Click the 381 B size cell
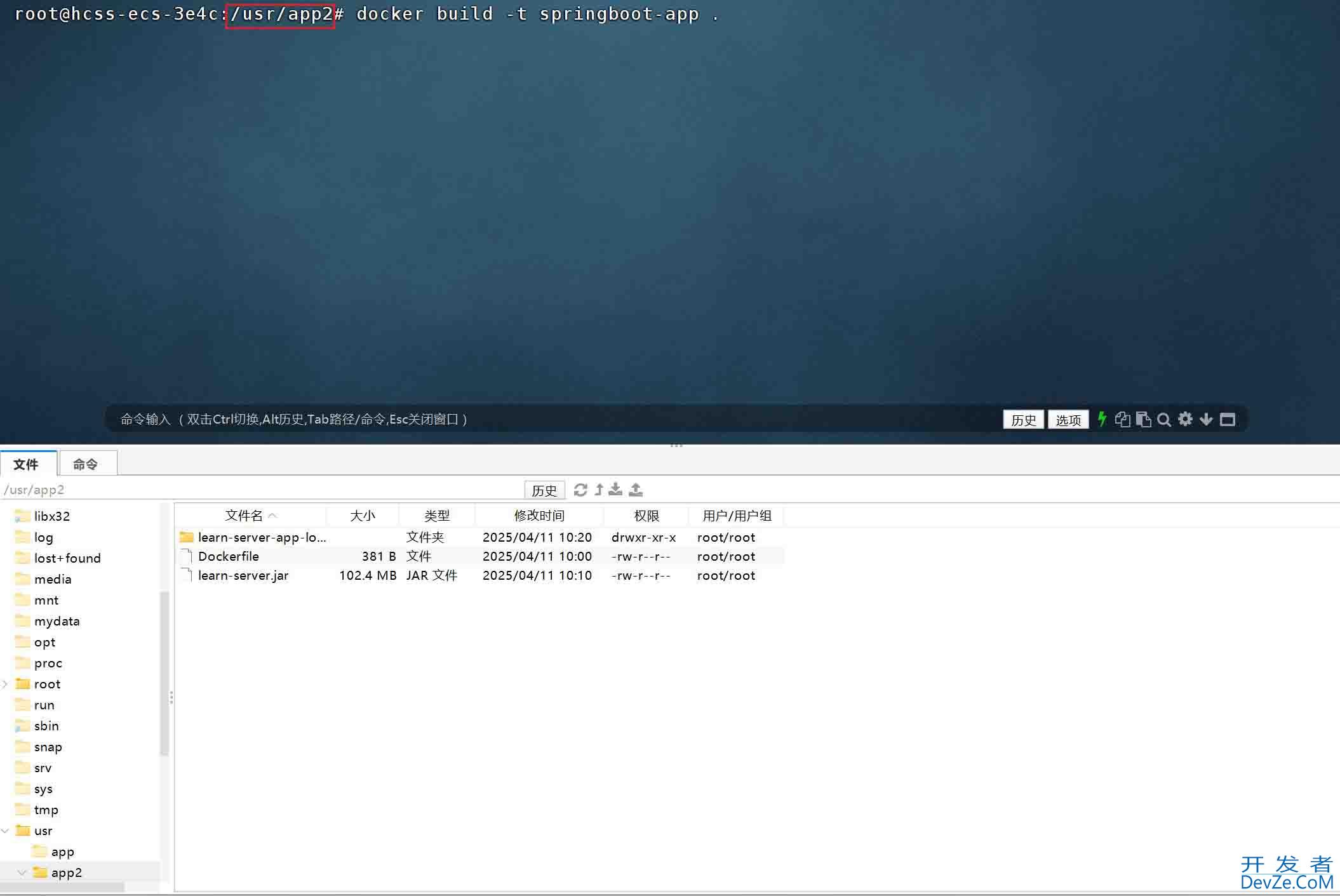 (x=379, y=556)
